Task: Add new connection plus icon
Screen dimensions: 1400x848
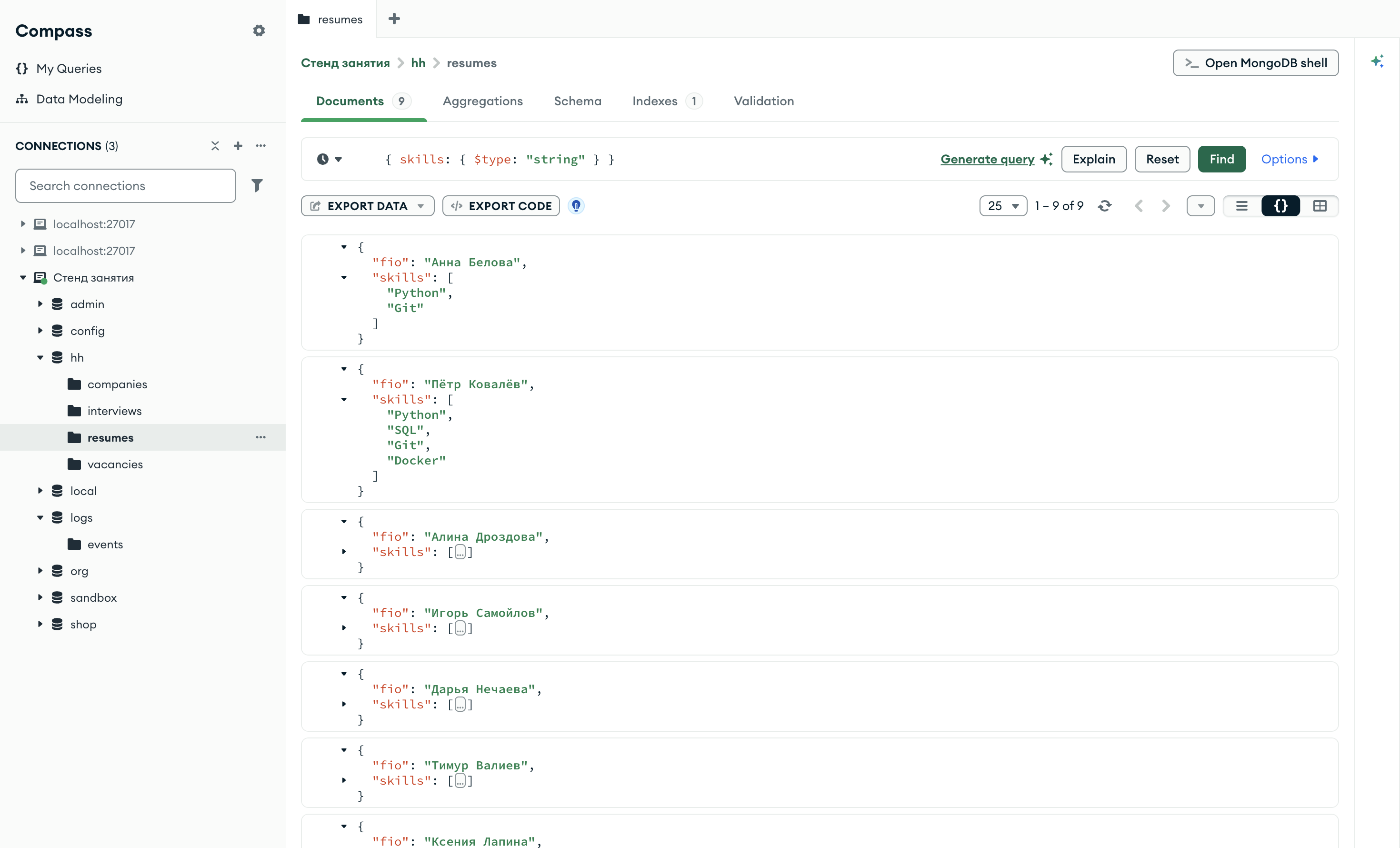Action: tap(238, 146)
